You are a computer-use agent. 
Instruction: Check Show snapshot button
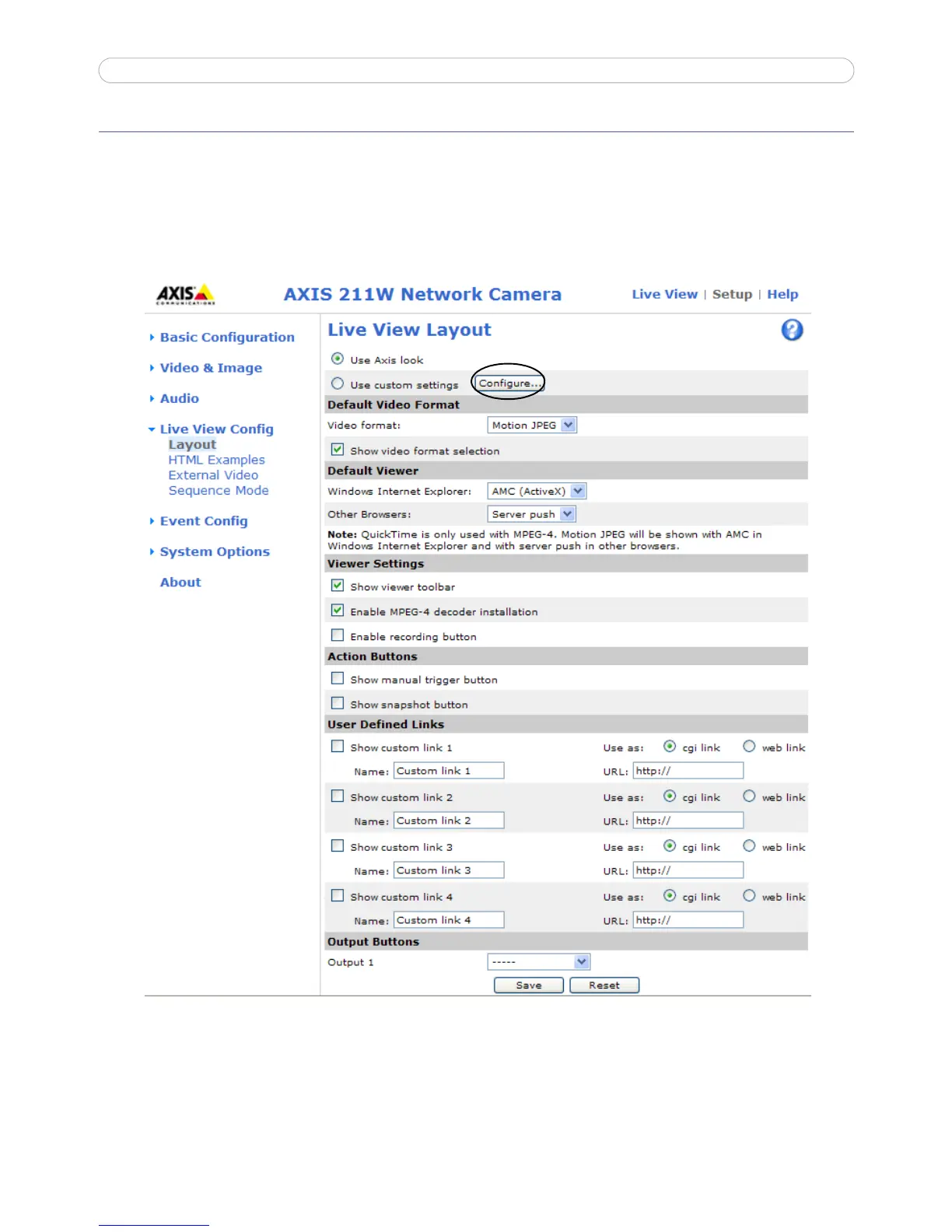coord(338,703)
